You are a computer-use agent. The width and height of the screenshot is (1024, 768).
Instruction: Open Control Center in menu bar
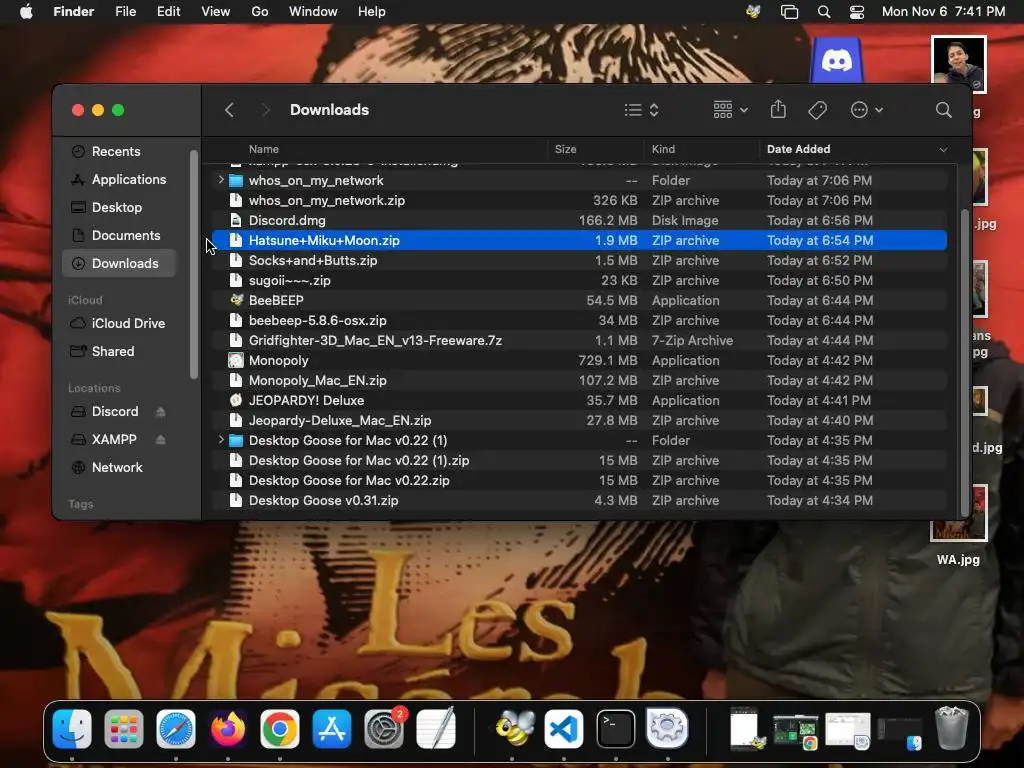[857, 12]
